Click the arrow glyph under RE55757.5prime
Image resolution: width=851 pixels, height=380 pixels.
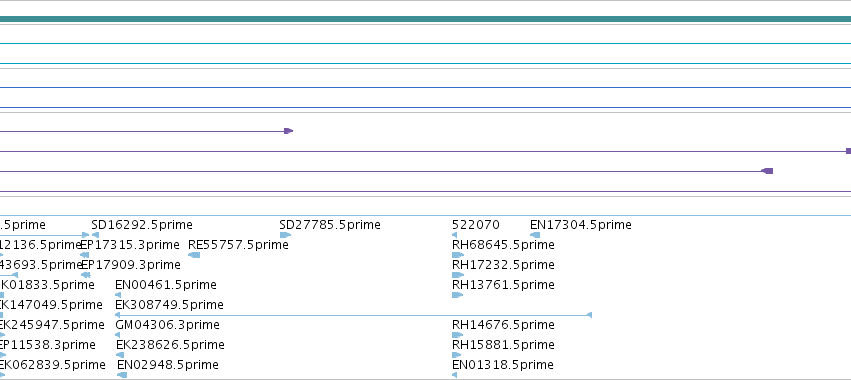coord(194,255)
